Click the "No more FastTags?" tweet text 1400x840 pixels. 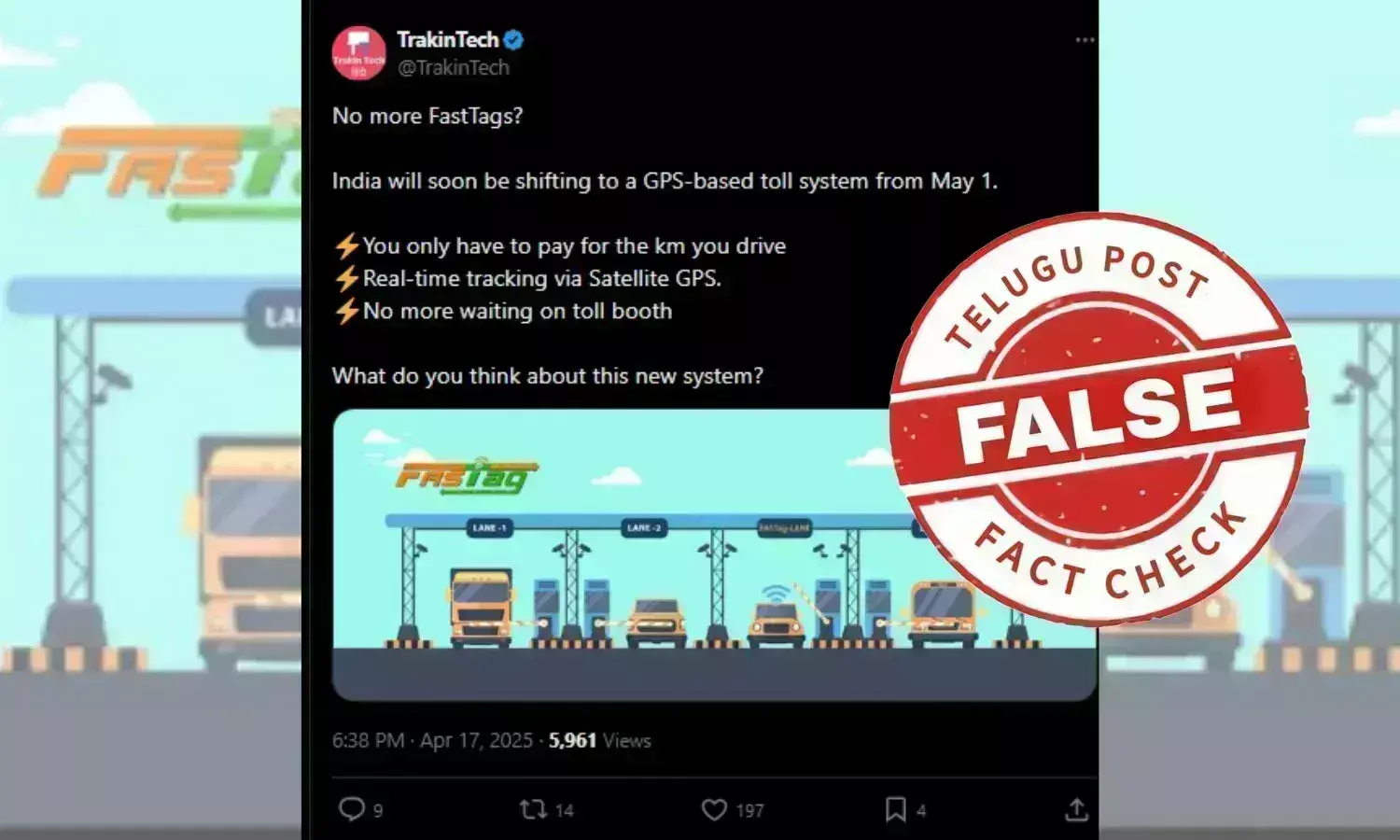427,116
